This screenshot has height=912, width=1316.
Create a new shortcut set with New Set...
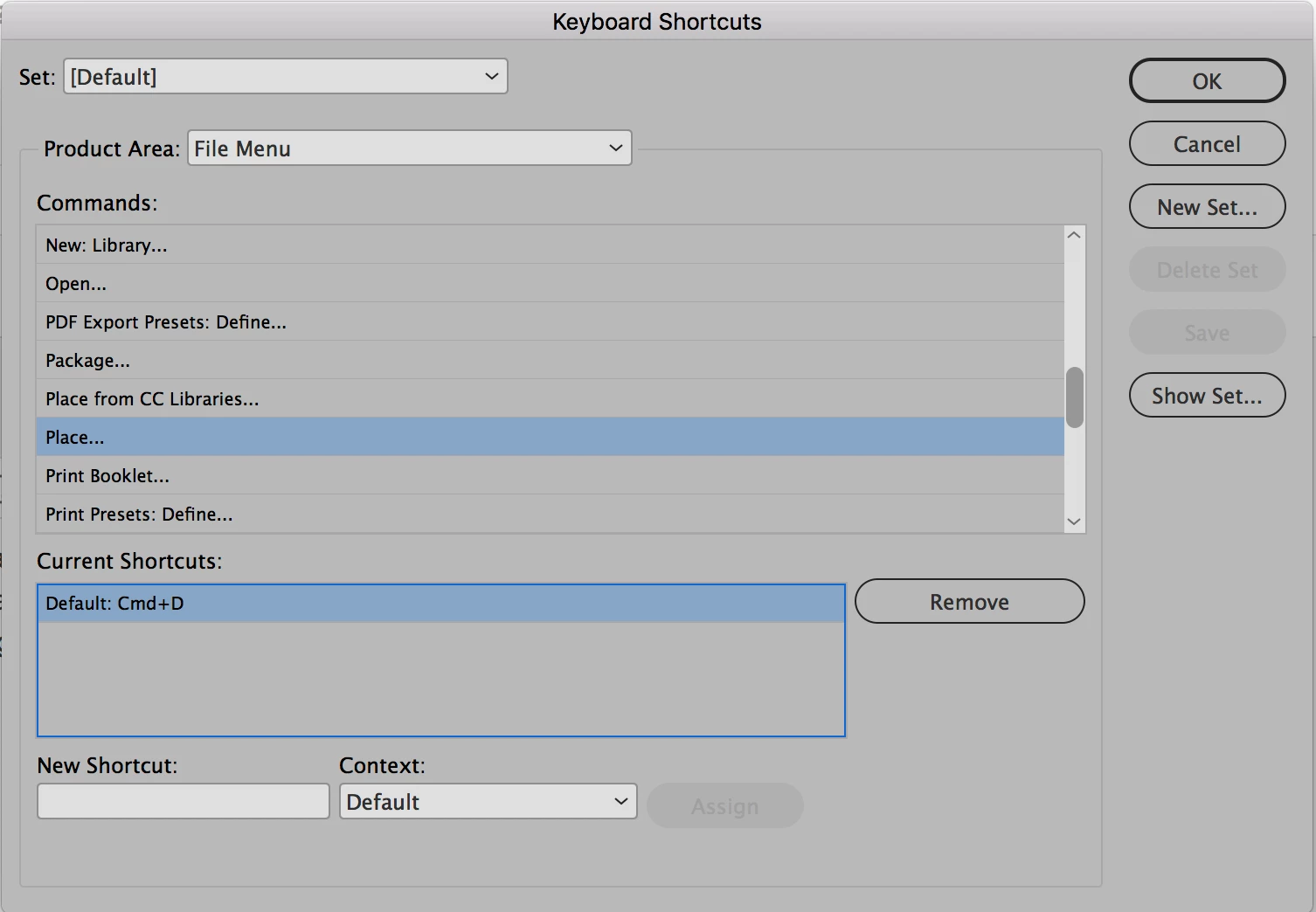pyautogui.click(x=1207, y=206)
